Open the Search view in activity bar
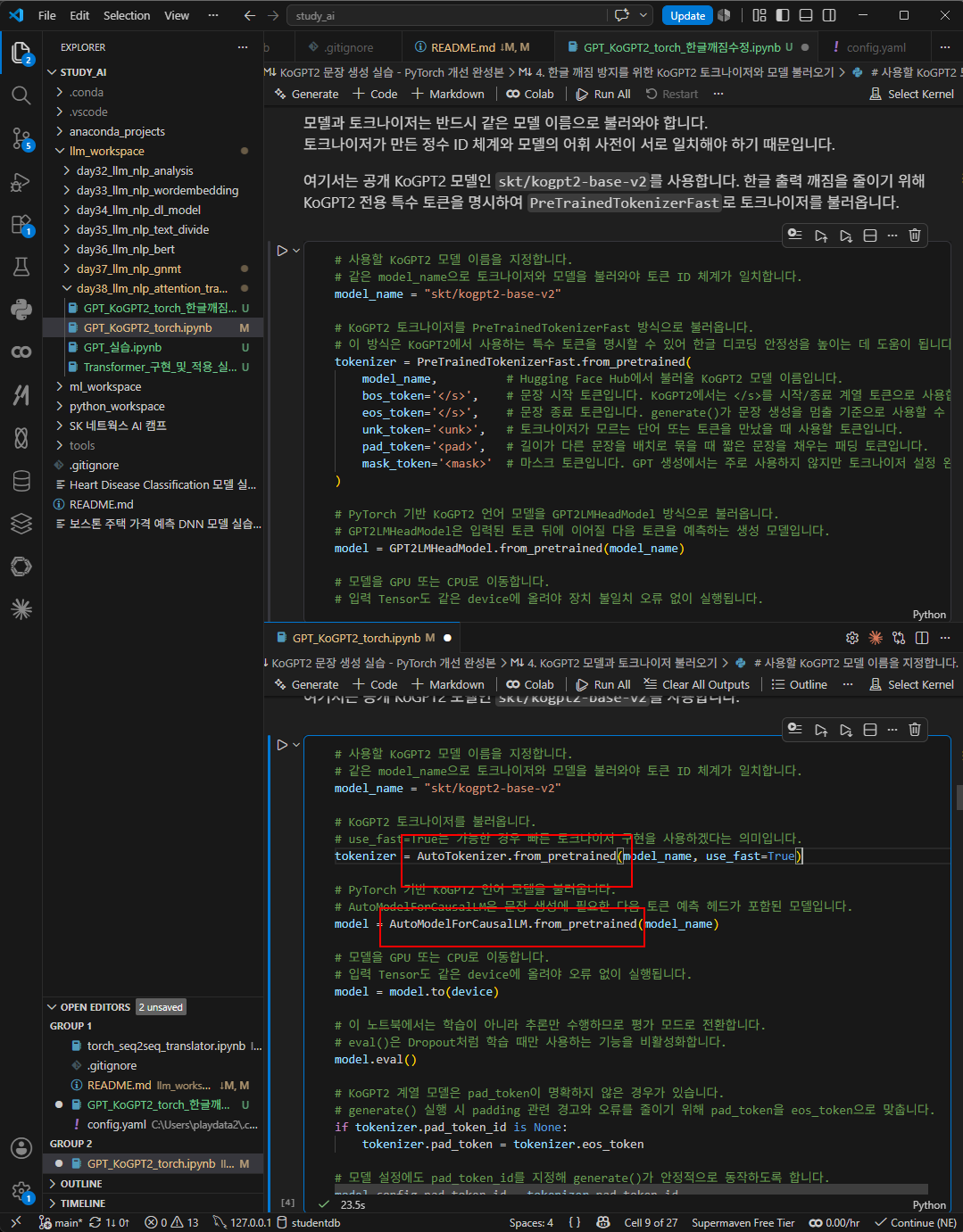Viewport: 963px width, 1232px height. (x=21, y=95)
